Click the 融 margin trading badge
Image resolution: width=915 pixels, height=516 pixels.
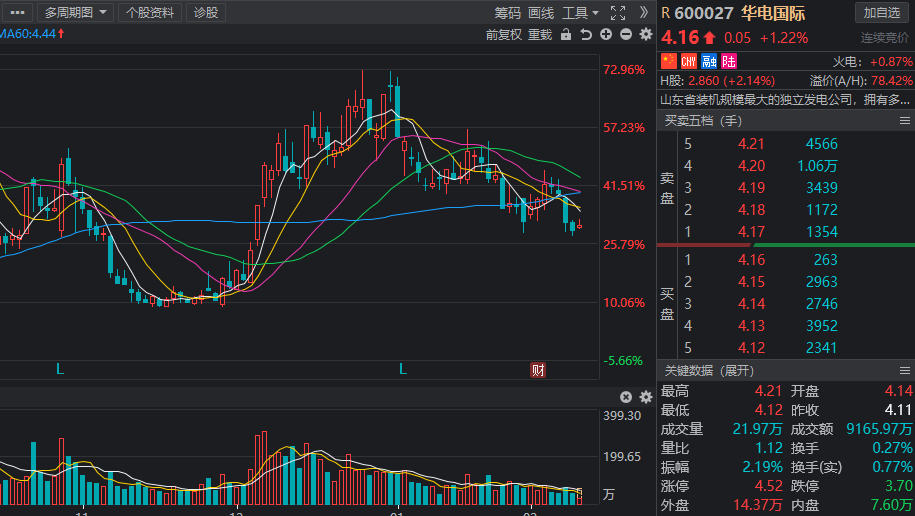pos(709,61)
